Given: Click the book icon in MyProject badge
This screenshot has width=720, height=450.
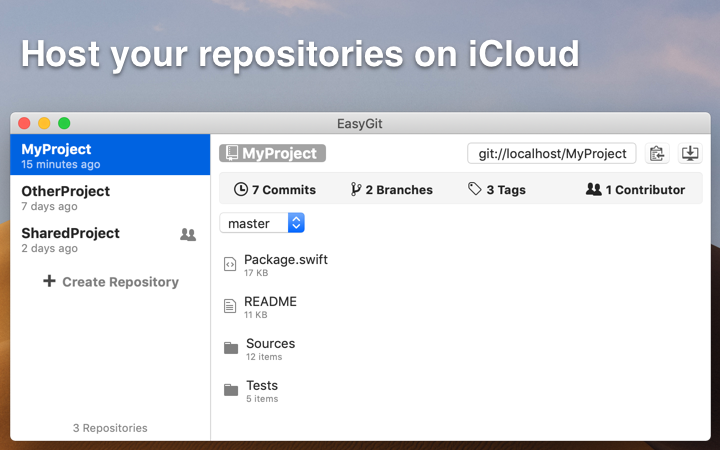Looking at the screenshot, I should click(232, 153).
